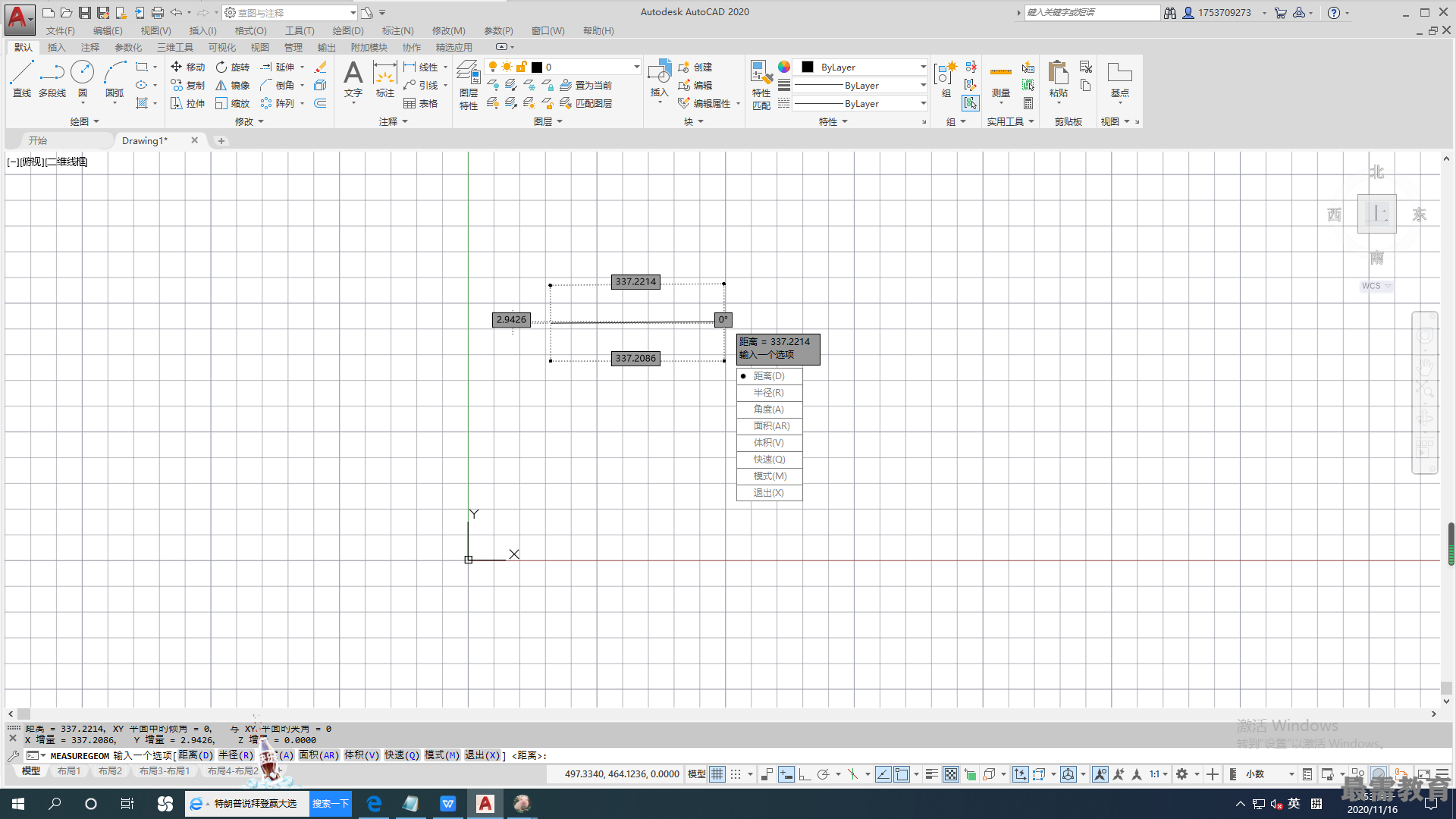Click Match Properties (特性匹配) icon

(x=761, y=85)
